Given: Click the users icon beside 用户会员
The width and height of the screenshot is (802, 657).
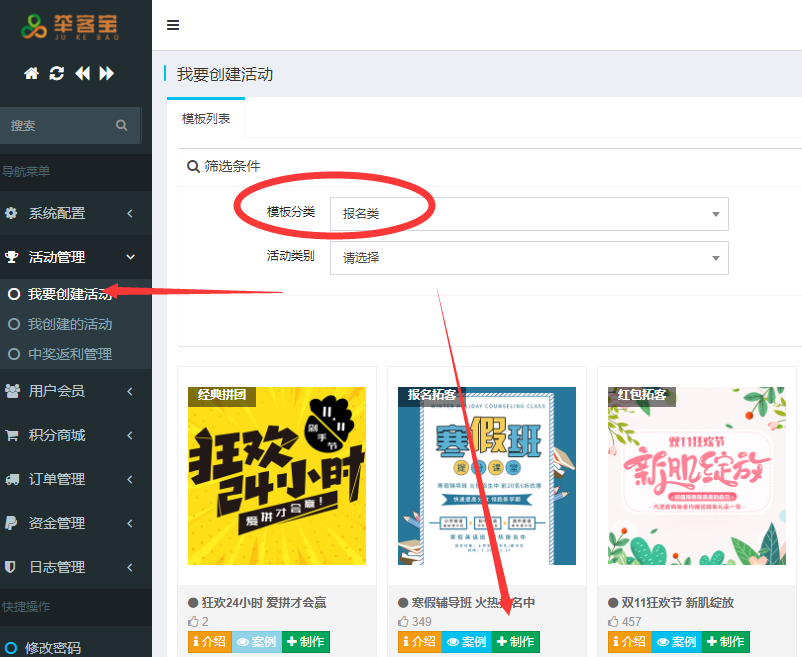Looking at the screenshot, I should pyautogui.click(x=12, y=391).
